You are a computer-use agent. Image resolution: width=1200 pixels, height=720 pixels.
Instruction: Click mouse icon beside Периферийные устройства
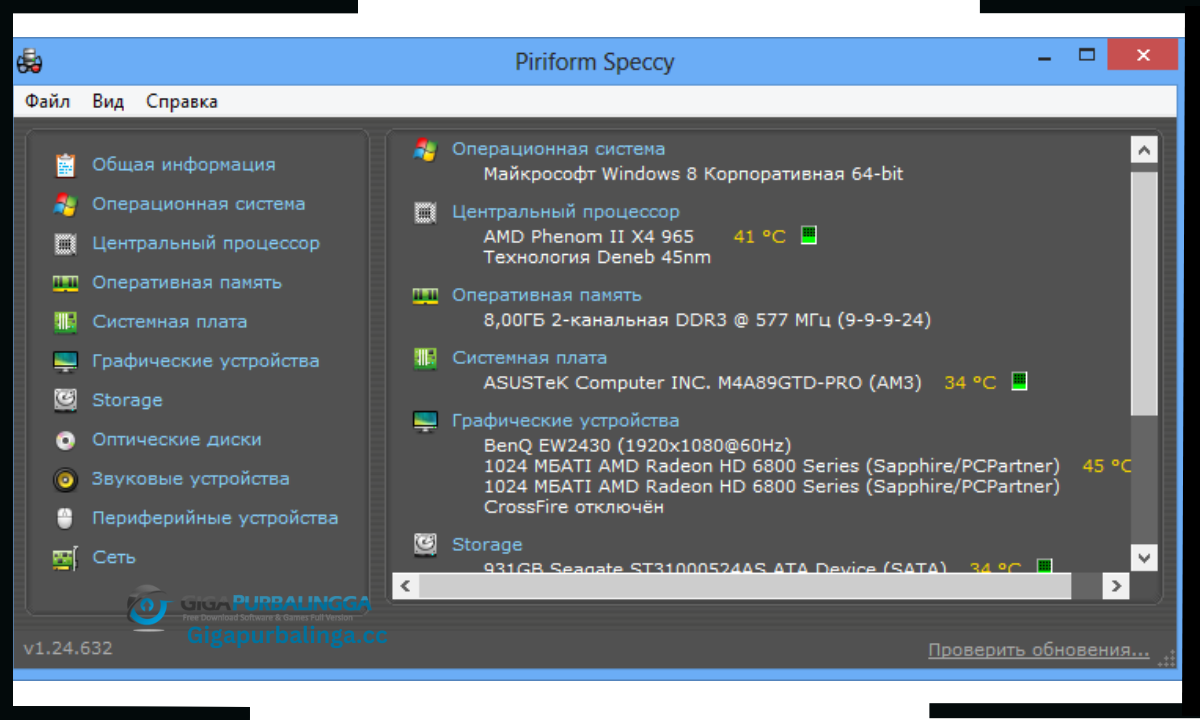click(x=66, y=518)
